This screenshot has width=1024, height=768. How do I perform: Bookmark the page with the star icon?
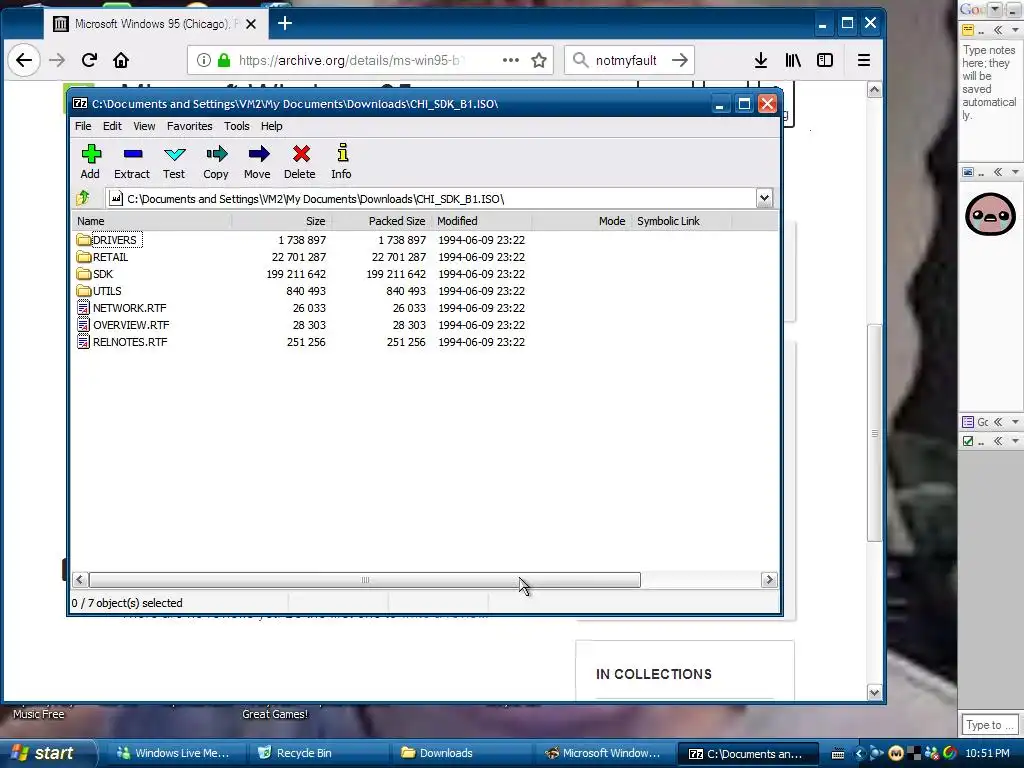click(x=539, y=60)
